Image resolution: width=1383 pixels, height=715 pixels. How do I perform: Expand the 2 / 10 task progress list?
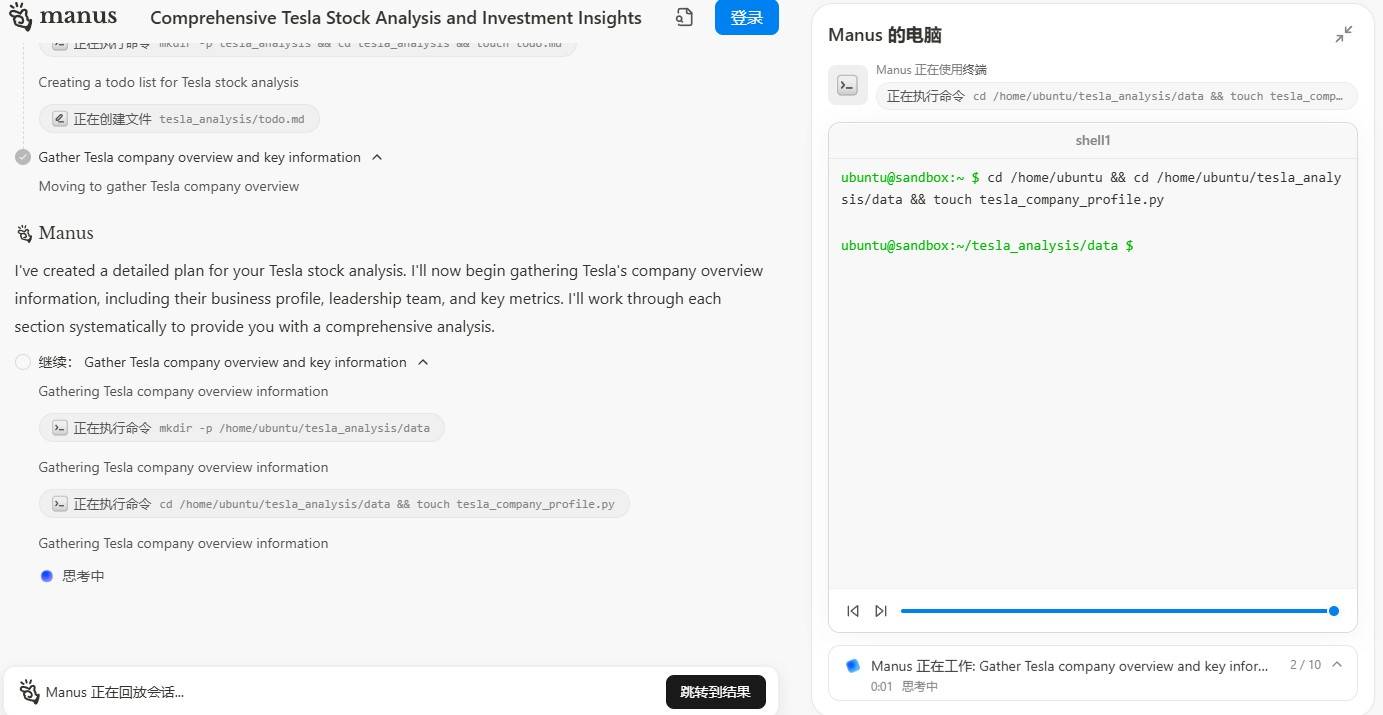point(1337,665)
